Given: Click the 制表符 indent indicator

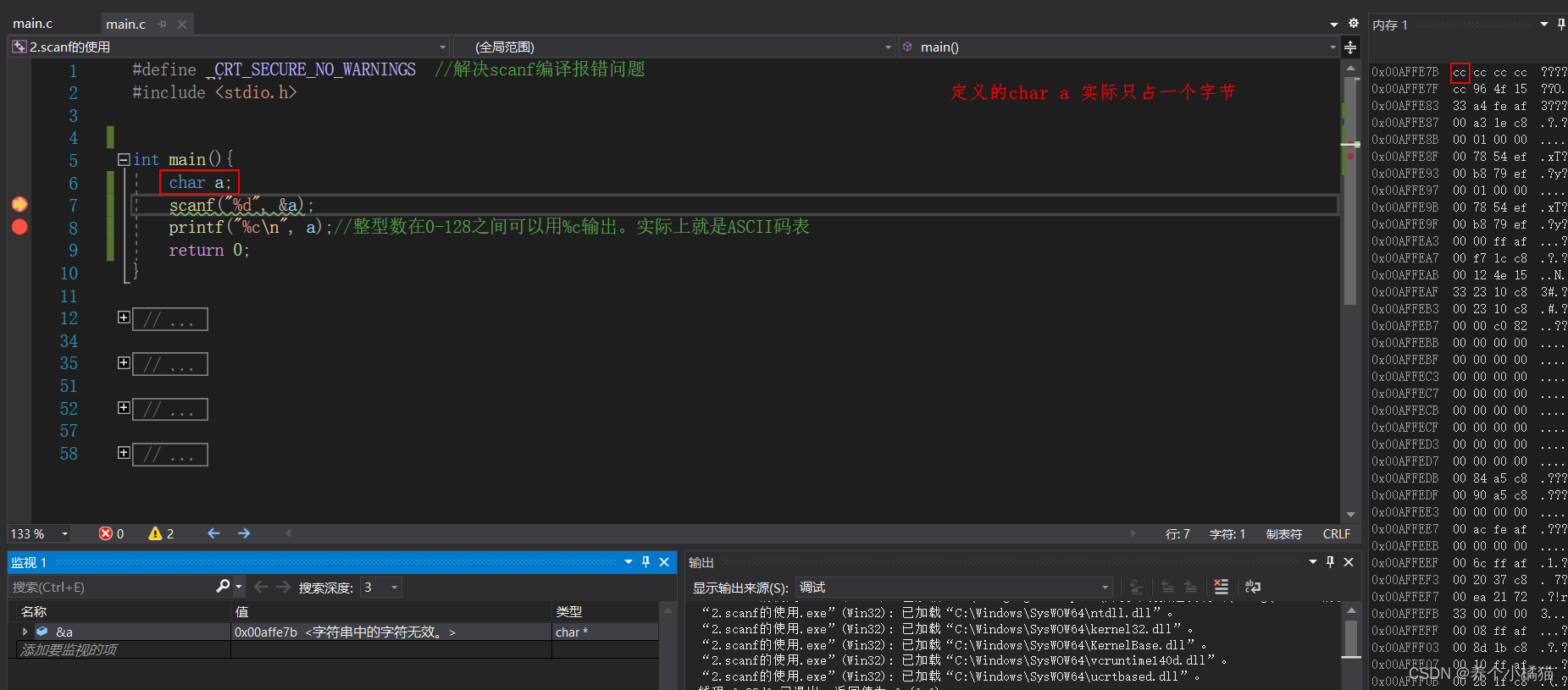Looking at the screenshot, I should [x=1283, y=534].
